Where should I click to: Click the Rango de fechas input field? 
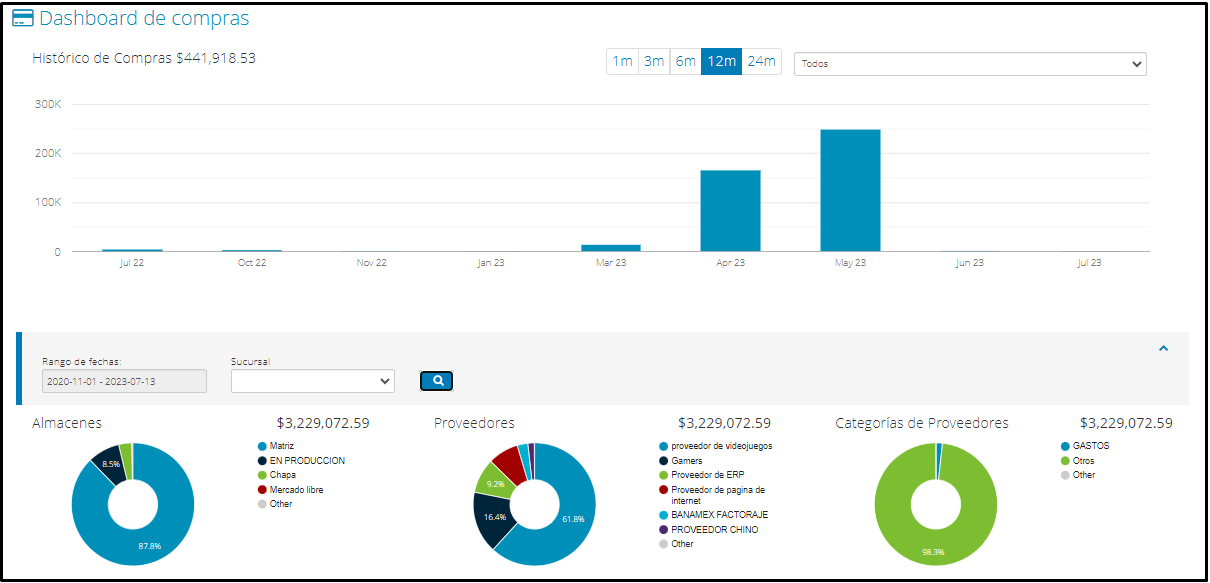(123, 381)
